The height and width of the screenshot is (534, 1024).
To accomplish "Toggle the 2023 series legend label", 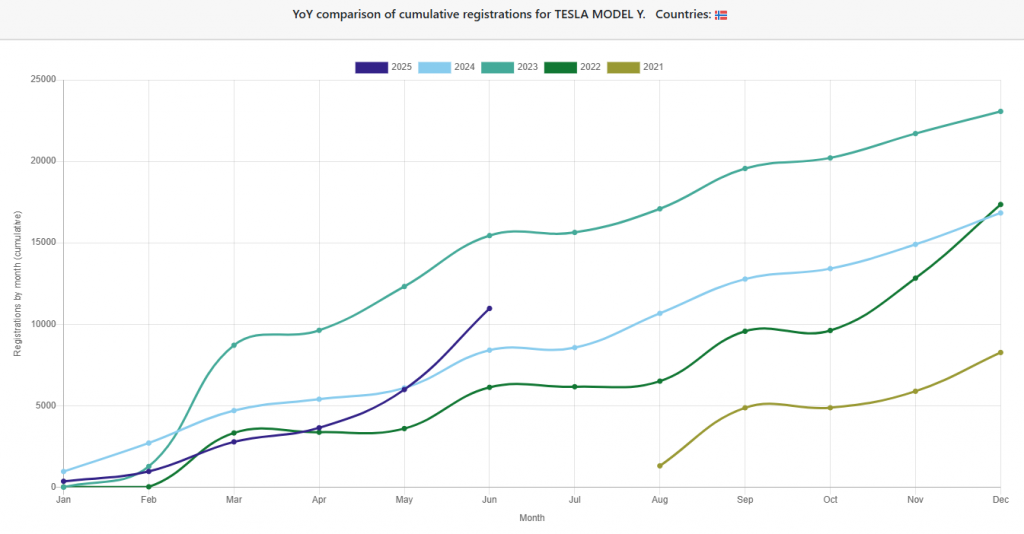I will click(x=528, y=67).
